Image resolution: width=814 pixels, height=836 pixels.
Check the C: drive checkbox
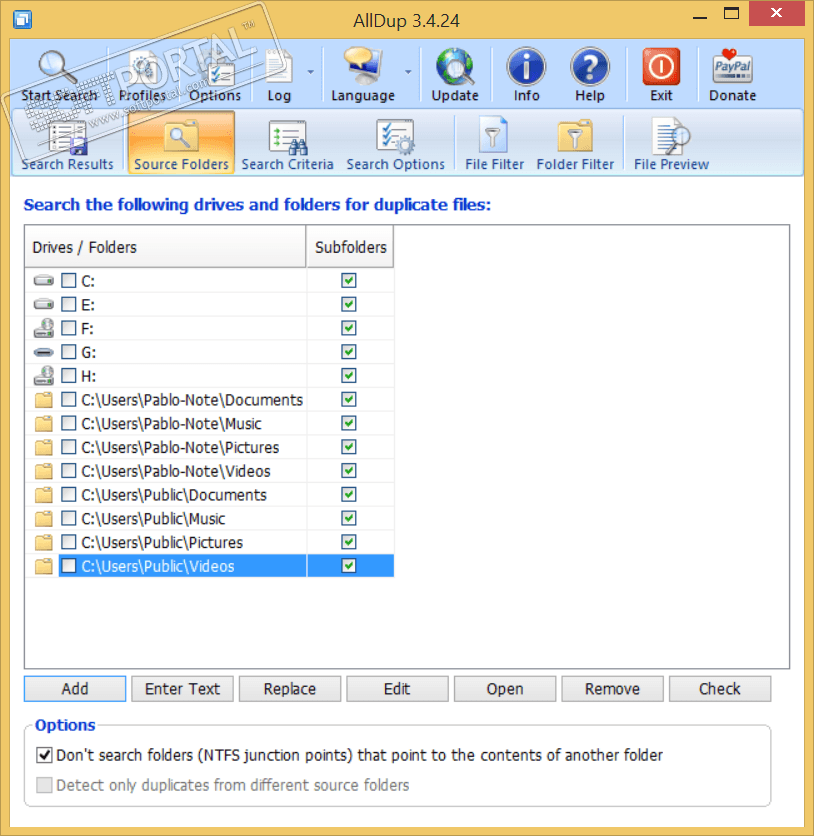[x=68, y=280]
